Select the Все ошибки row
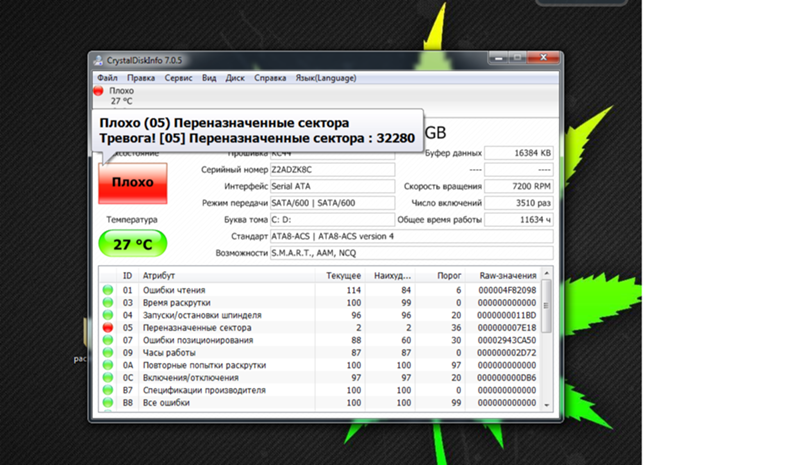Screen dimensions: 800x465 [320, 402]
